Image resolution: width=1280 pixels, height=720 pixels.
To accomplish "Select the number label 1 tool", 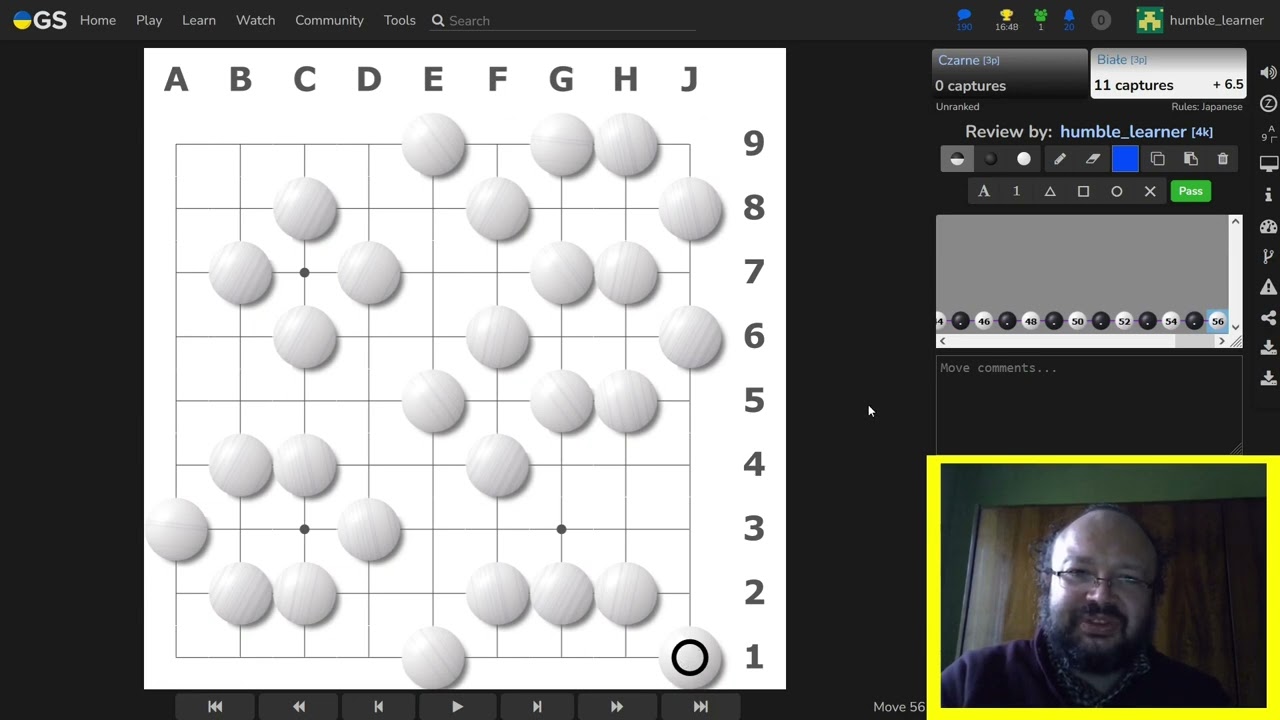I will 1016,191.
